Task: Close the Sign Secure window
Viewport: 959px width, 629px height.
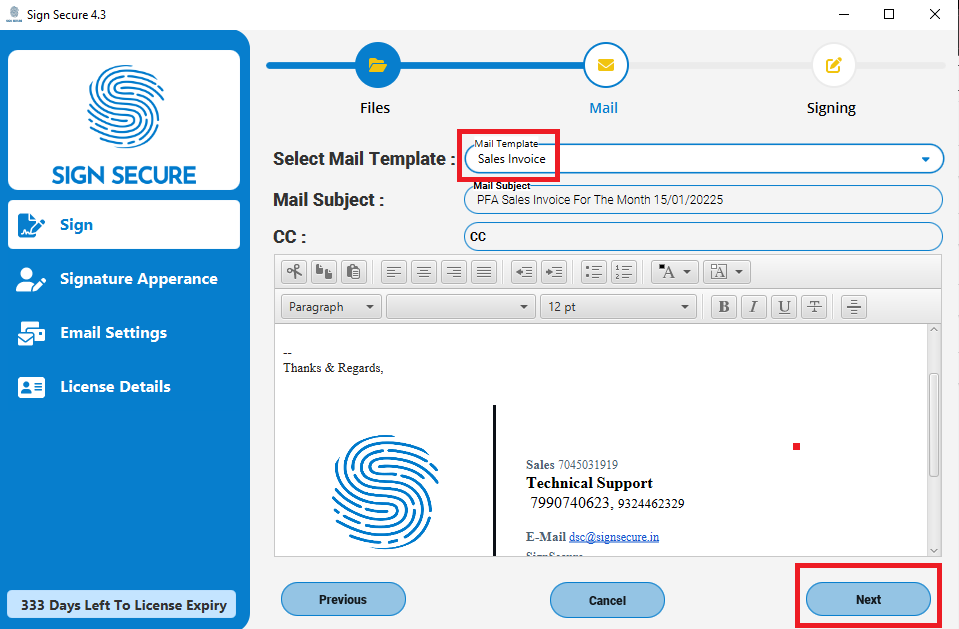Action: click(x=935, y=14)
